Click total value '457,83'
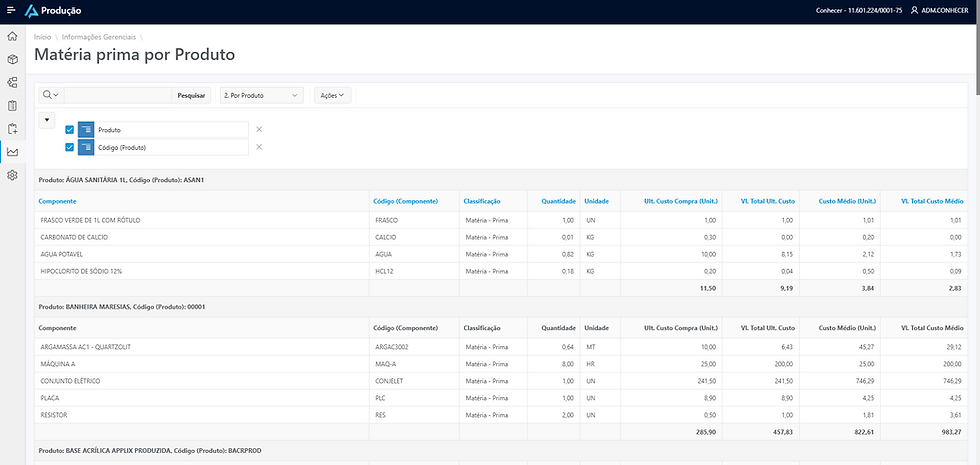 [x=784, y=432]
